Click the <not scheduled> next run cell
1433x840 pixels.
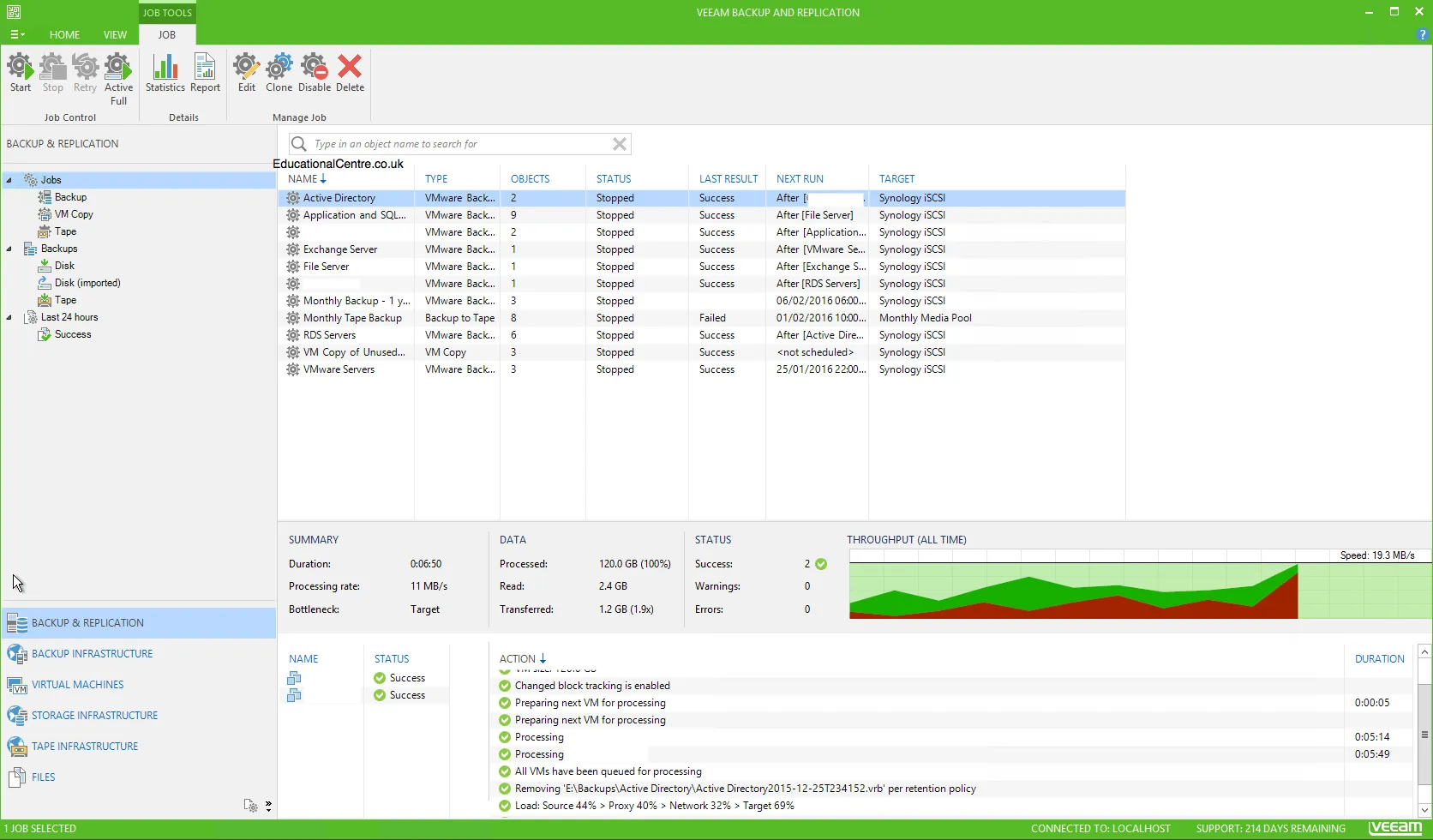click(x=815, y=352)
